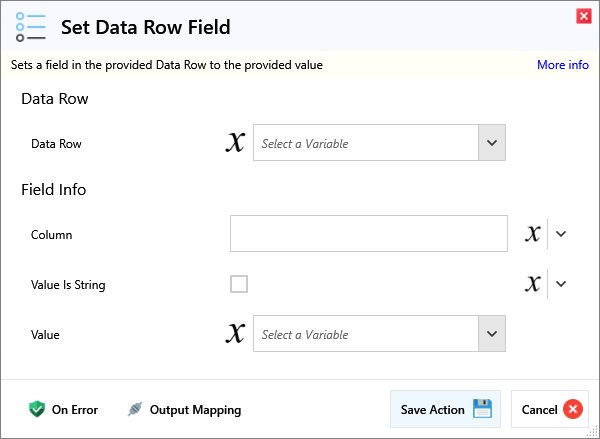Open the chevron menu next to Column

click(x=561, y=234)
